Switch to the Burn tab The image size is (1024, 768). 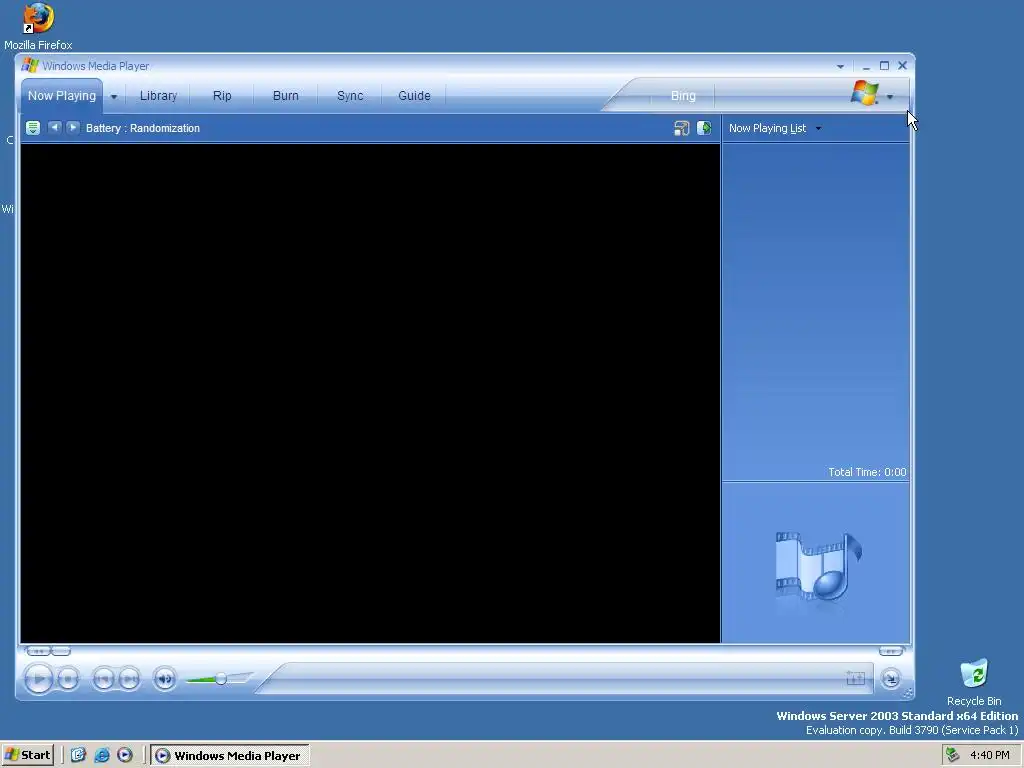coord(285,96)
